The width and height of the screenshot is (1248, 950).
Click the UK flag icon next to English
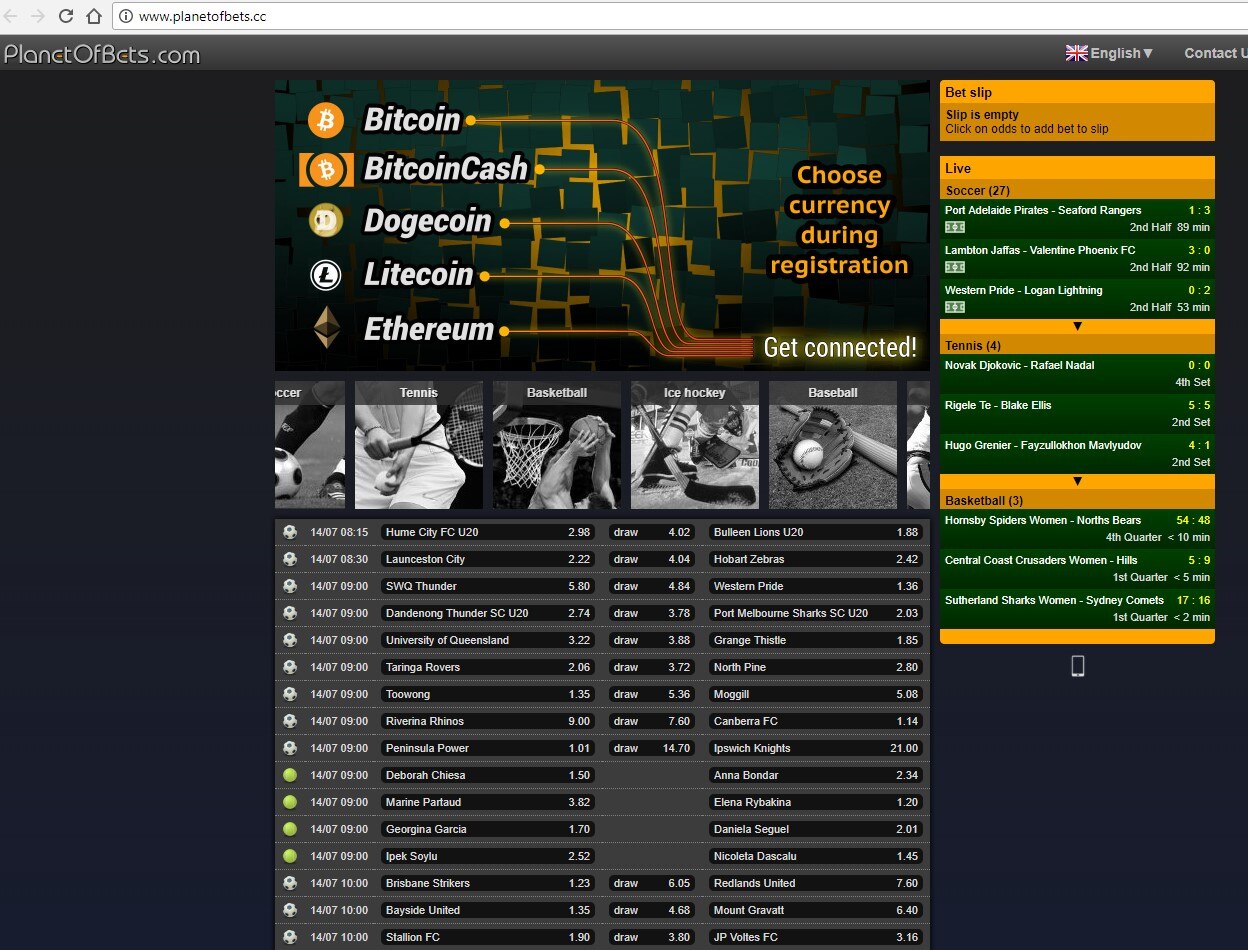tap(1076, 52)
